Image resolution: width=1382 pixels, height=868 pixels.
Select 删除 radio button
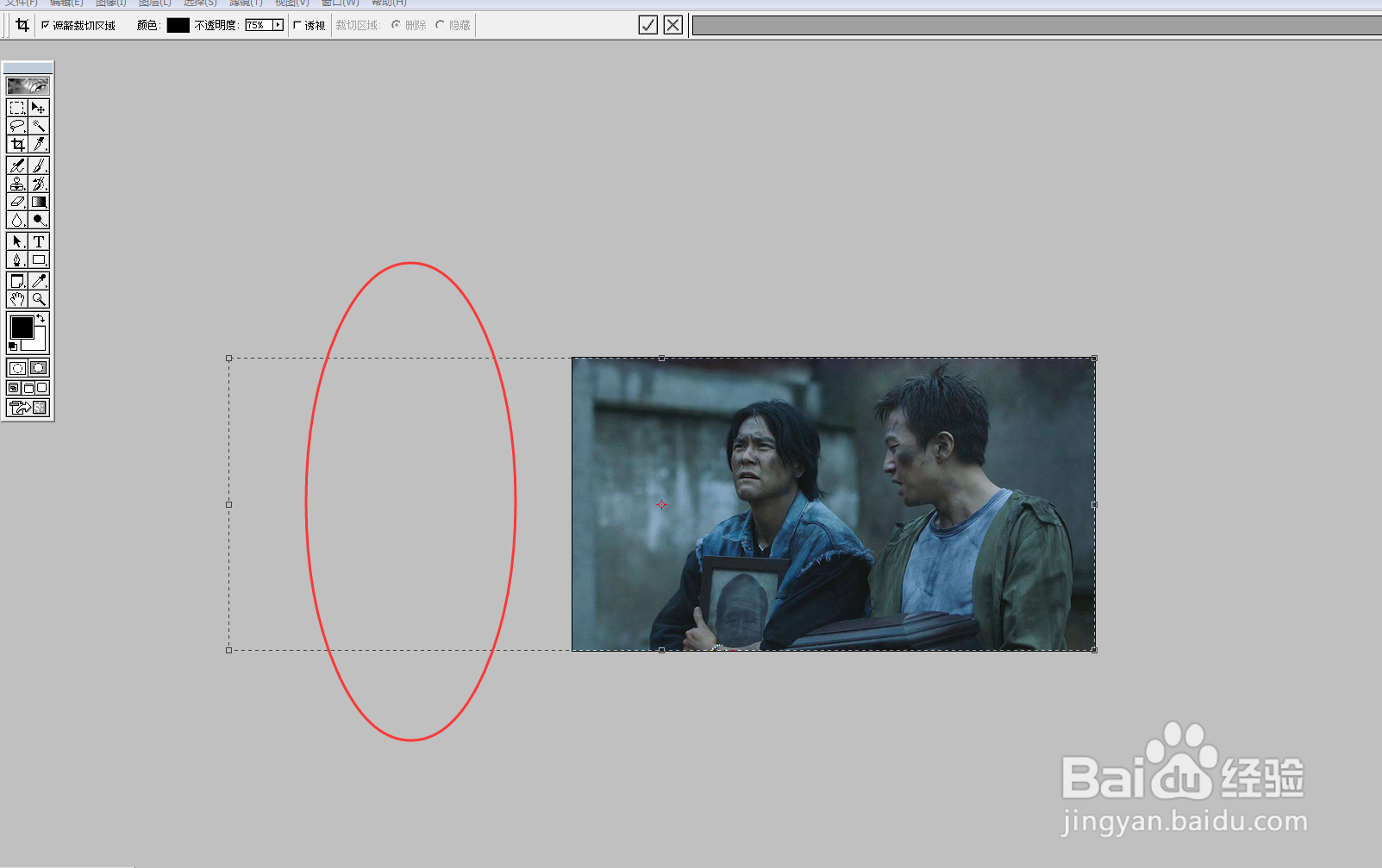point(396,25)
